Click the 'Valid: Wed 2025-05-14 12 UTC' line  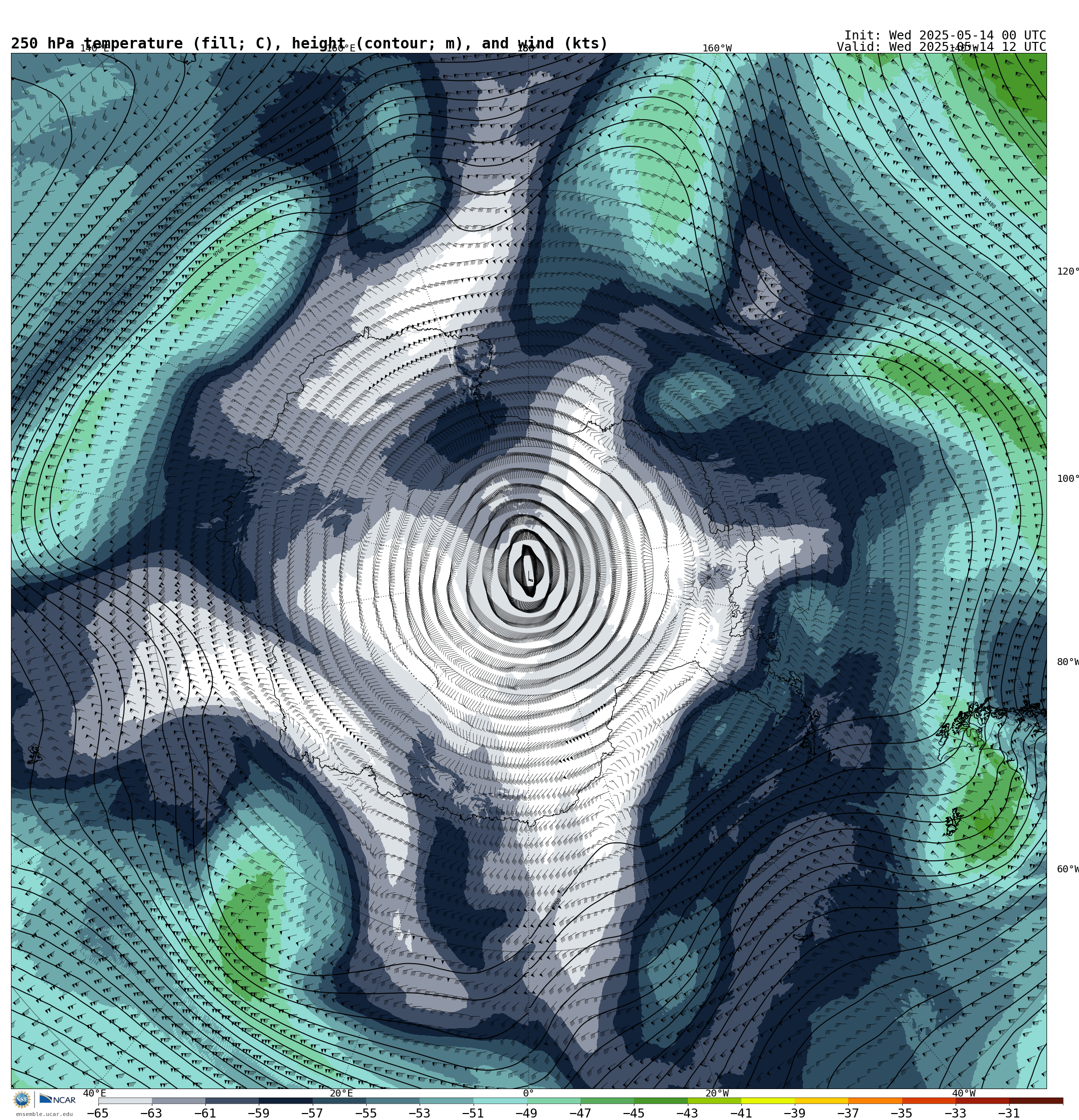point(941,47)
